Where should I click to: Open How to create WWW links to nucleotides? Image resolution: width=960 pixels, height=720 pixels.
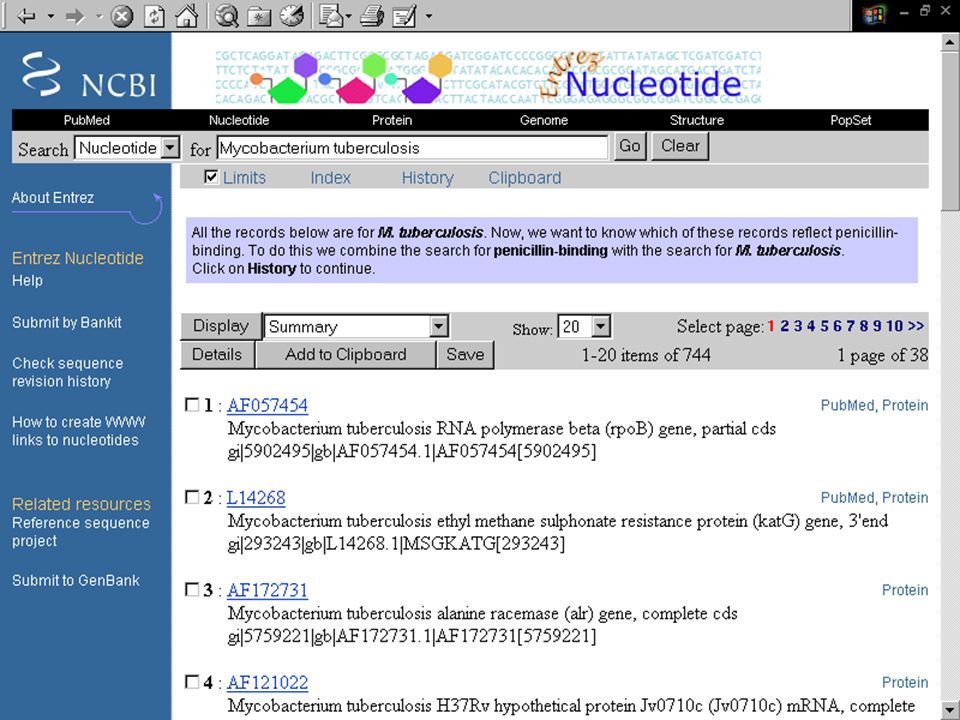click(x=78, y=431)
